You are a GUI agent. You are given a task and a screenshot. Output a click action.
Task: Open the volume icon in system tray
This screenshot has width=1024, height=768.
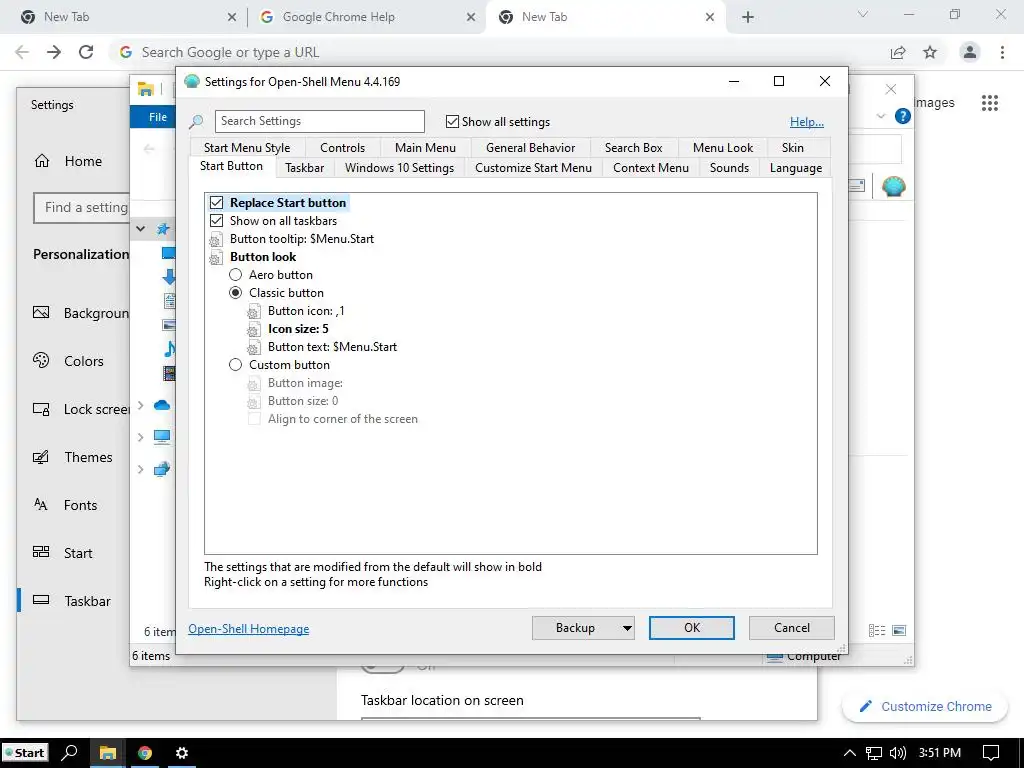tap(898, 753)
